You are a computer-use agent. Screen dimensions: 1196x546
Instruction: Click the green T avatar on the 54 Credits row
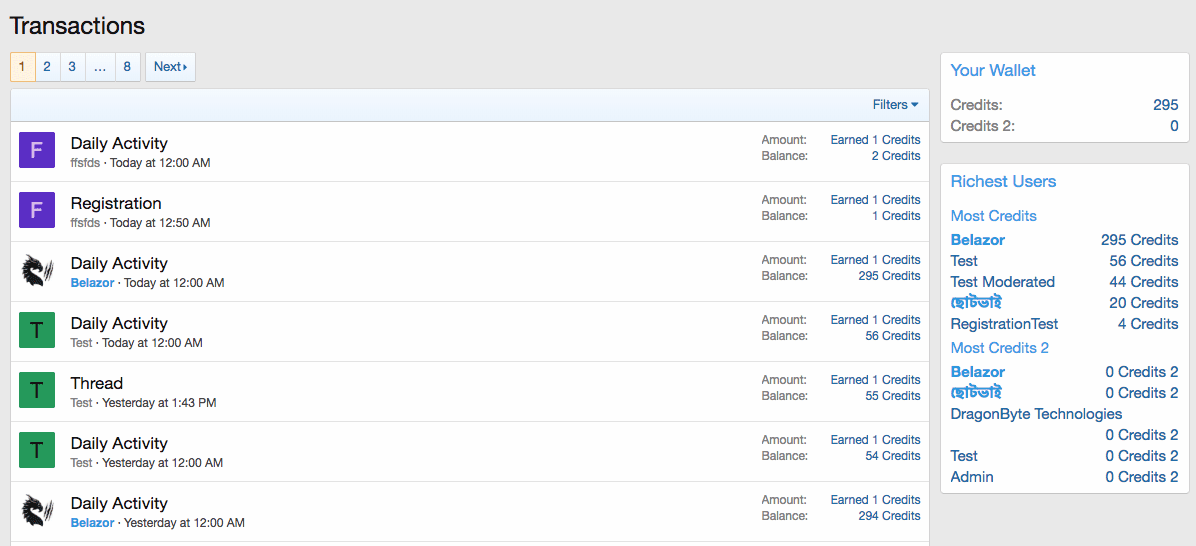[37, 451]
